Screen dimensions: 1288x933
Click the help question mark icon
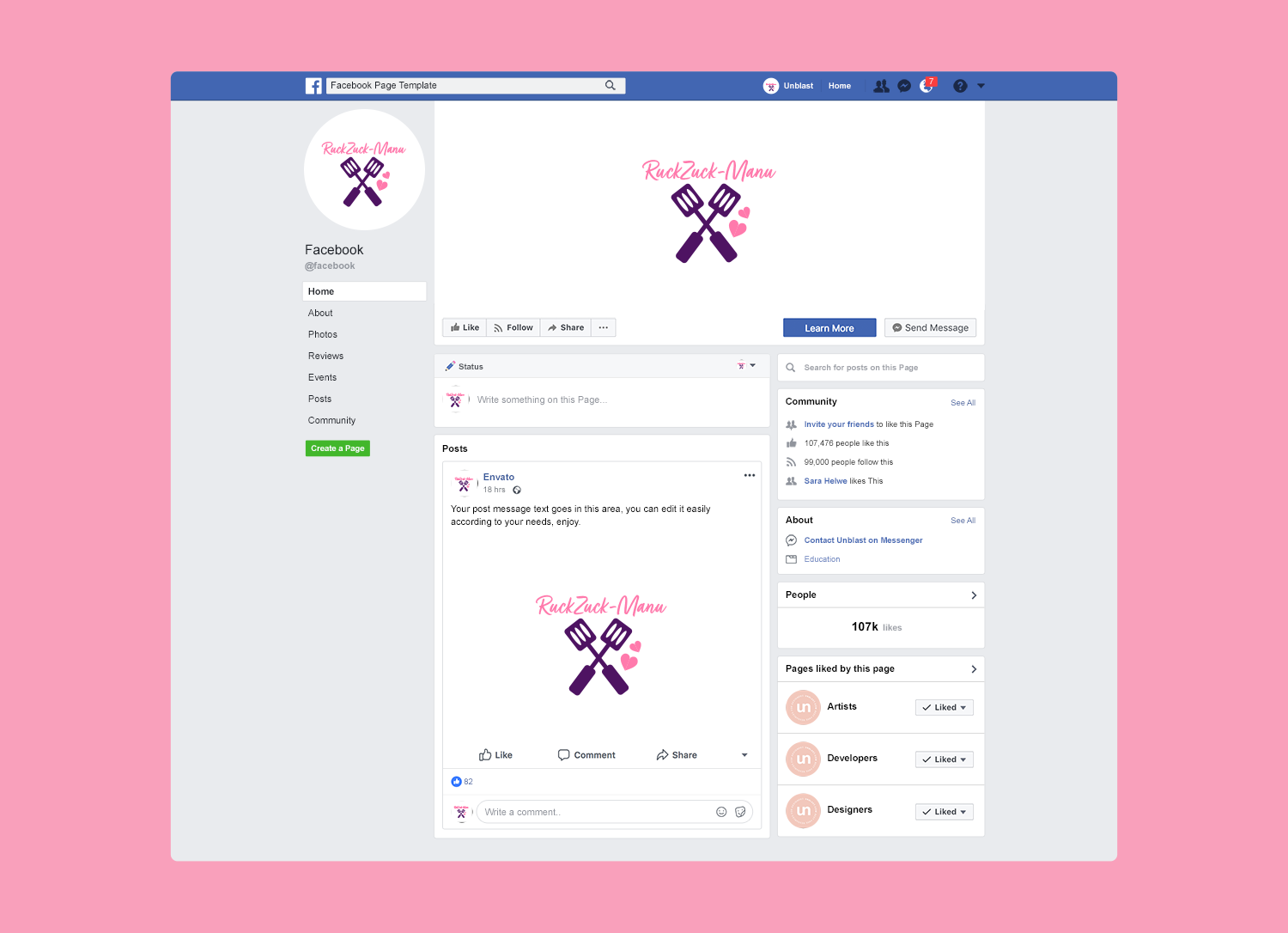(960, 86)
